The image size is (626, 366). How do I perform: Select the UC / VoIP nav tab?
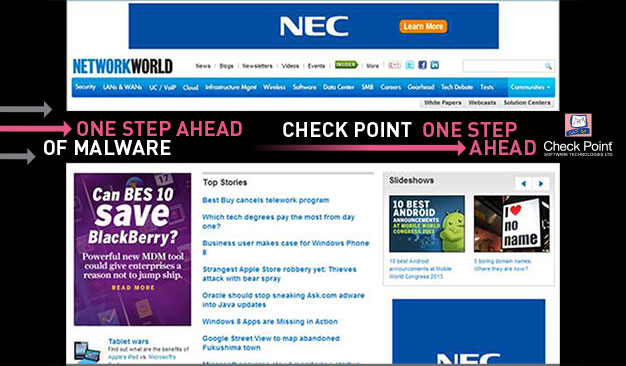162,87
